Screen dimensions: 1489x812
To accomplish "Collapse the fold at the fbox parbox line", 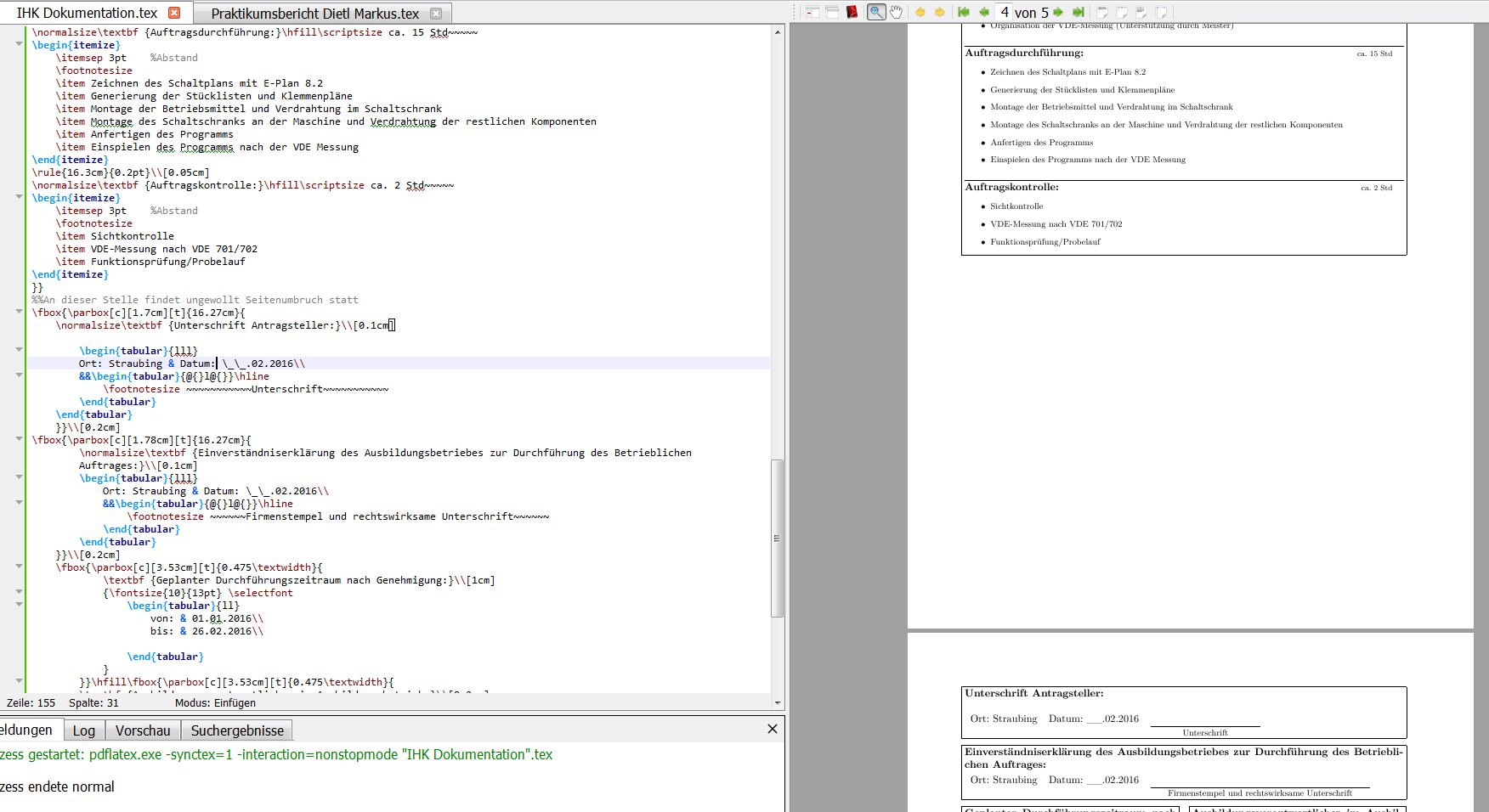I will click(x=19, y=312).
